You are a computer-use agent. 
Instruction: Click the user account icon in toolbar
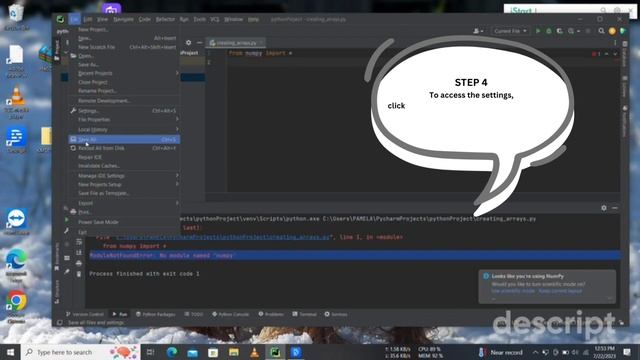[x=476, y=31]
